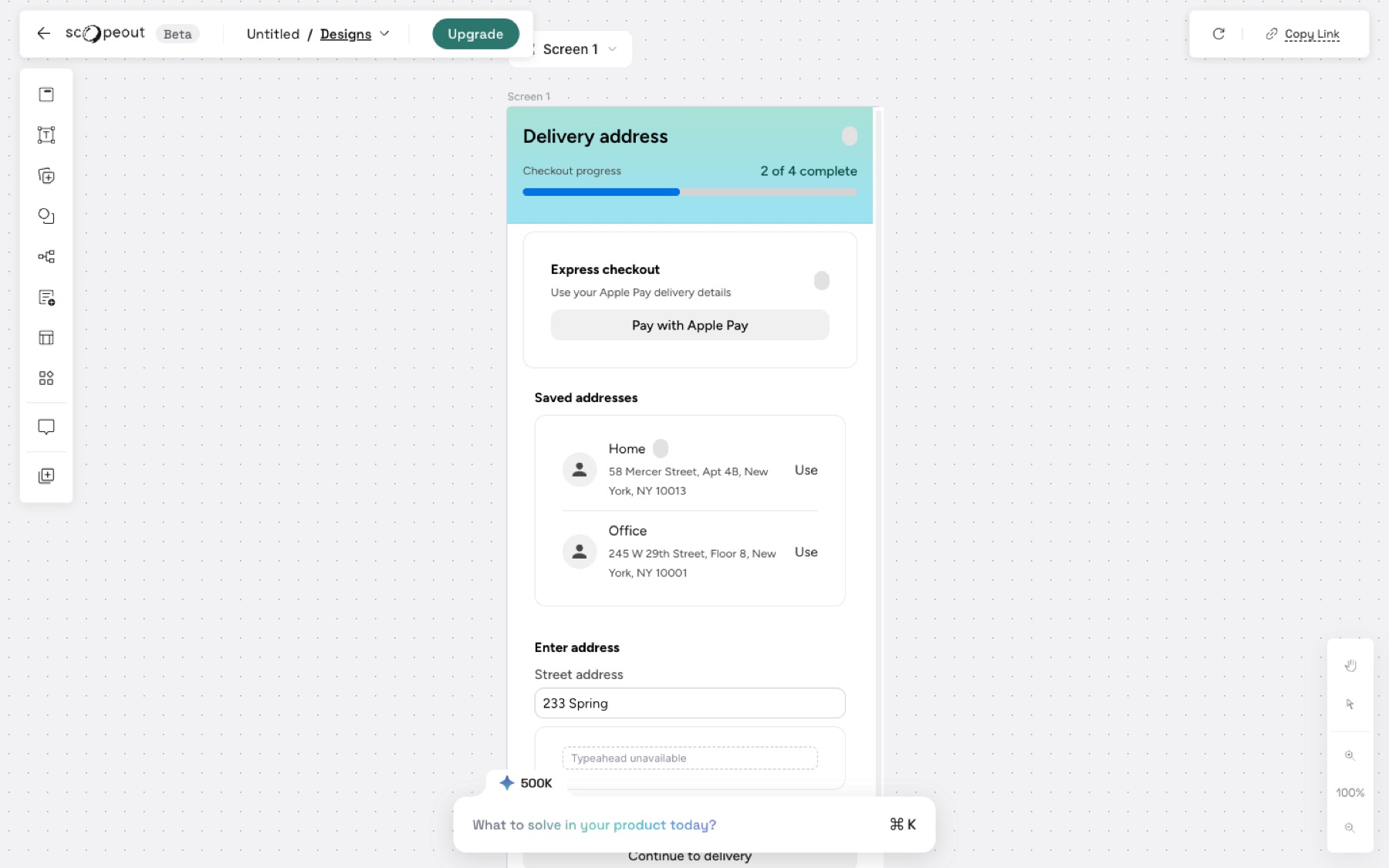Click the Office address avatar icon
1389x868 pixels.
[x=580, y=552]
